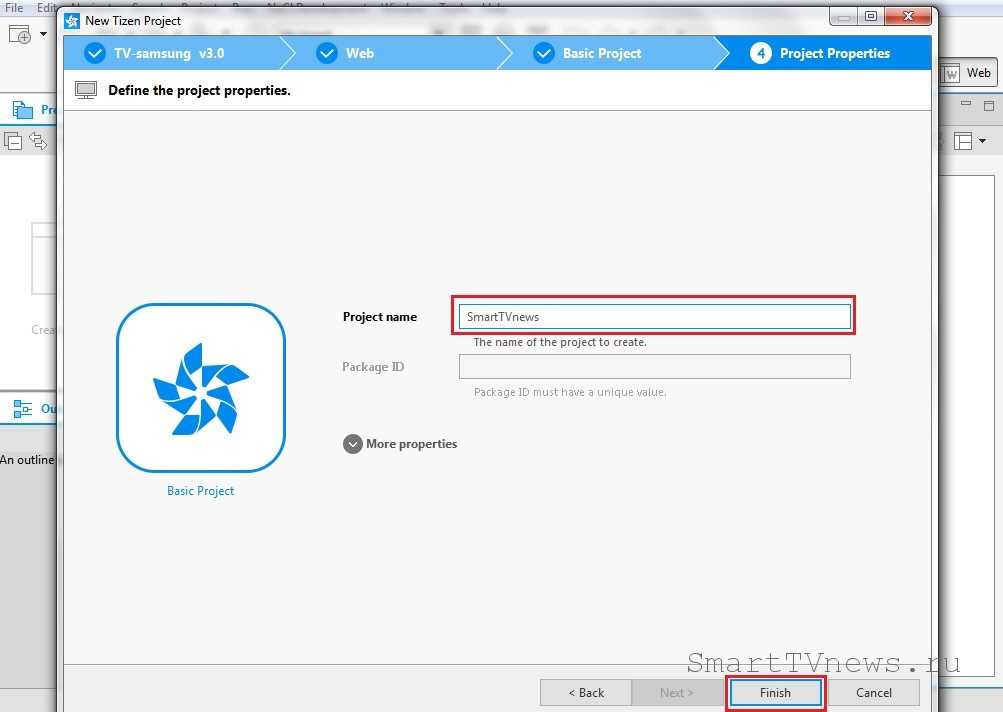1003x712 pixels.
Task: Go back with the Back button
Action: click(586, 692)
